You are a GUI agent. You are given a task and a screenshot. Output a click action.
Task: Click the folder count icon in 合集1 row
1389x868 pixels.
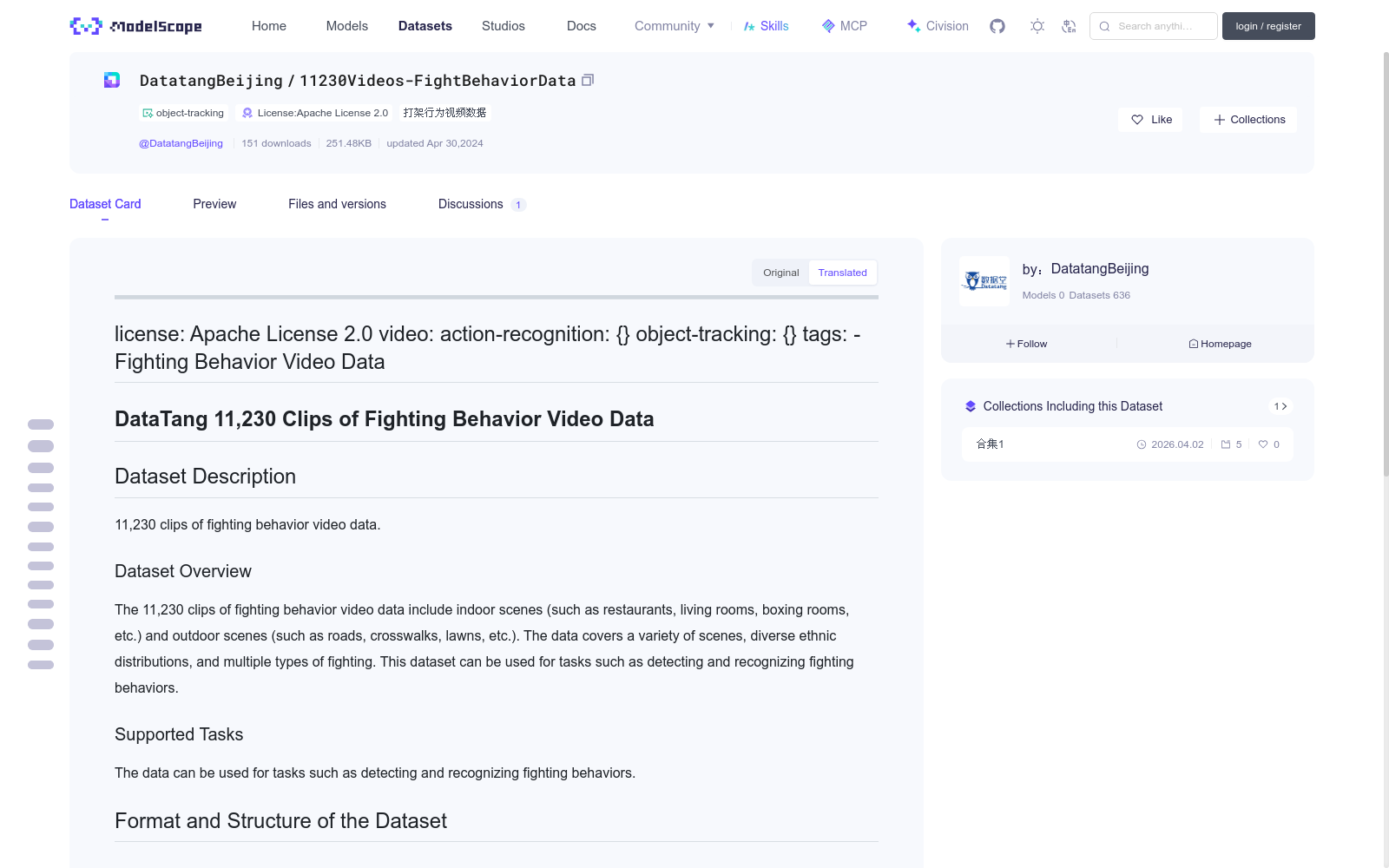click(1226, 444)
